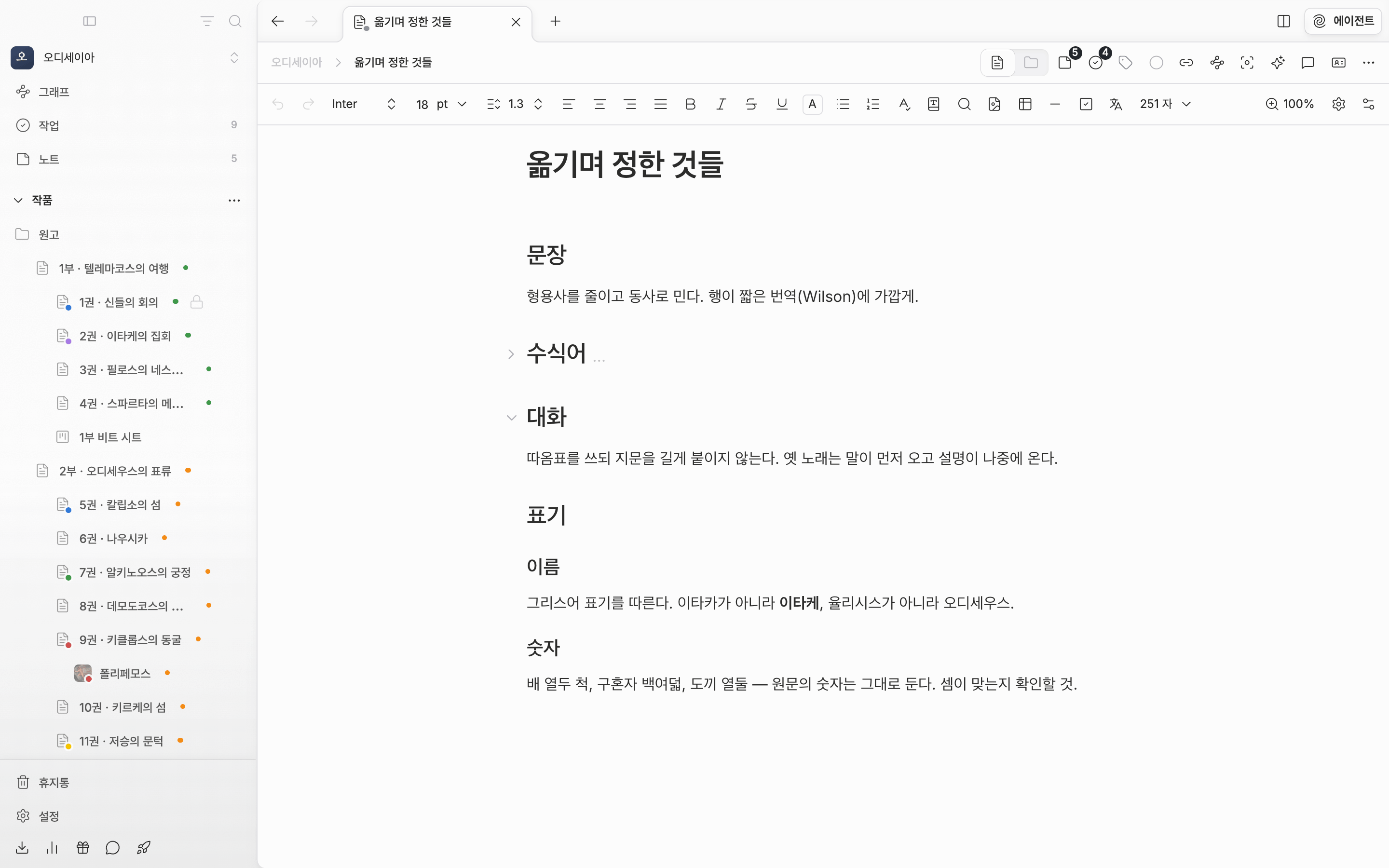This screenshot has height=868, width=1389.
Task: Toggle italic formatting
Action: point(721,104)
